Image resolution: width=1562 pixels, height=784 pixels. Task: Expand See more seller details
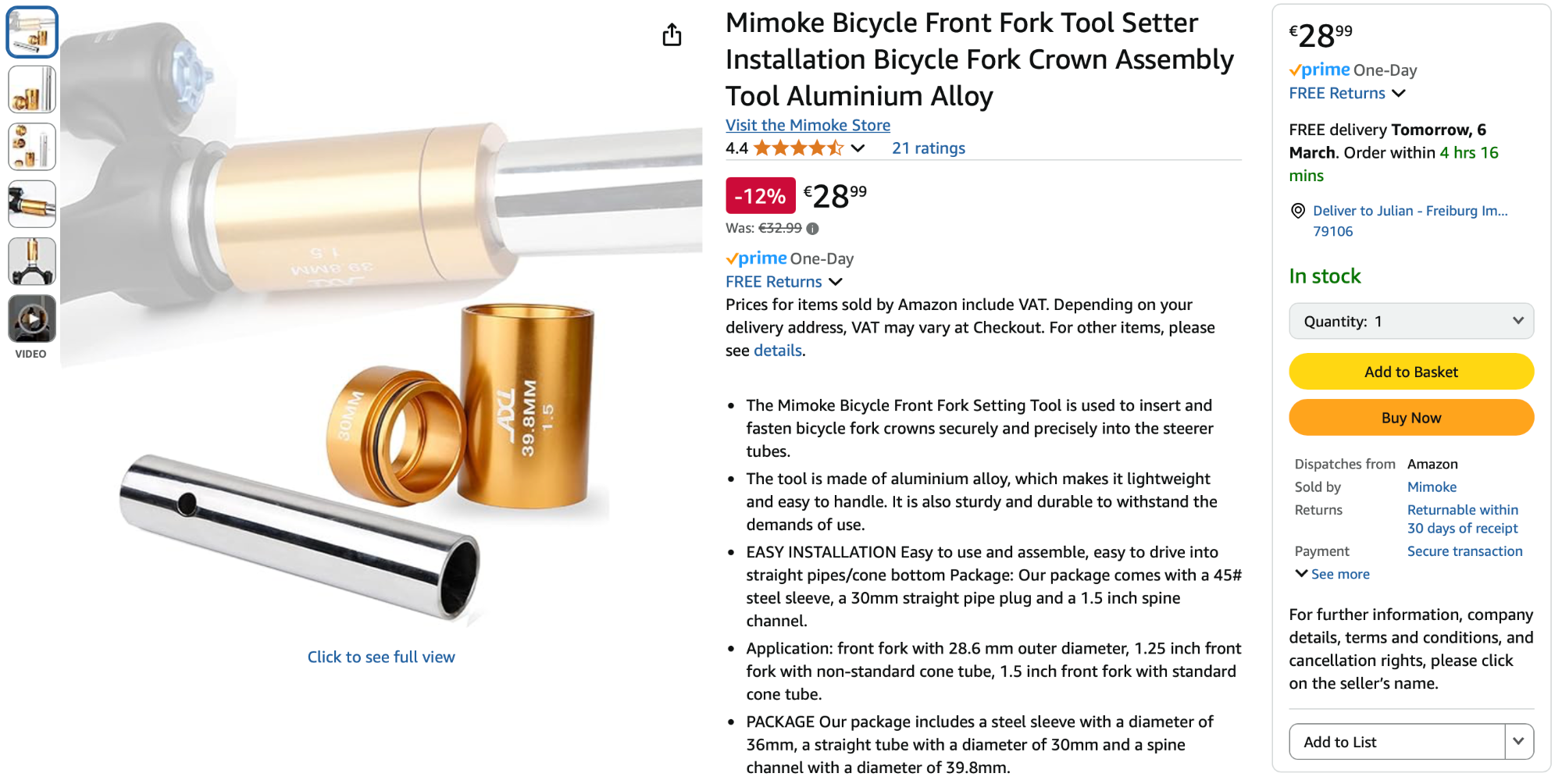coord(1332,575)
